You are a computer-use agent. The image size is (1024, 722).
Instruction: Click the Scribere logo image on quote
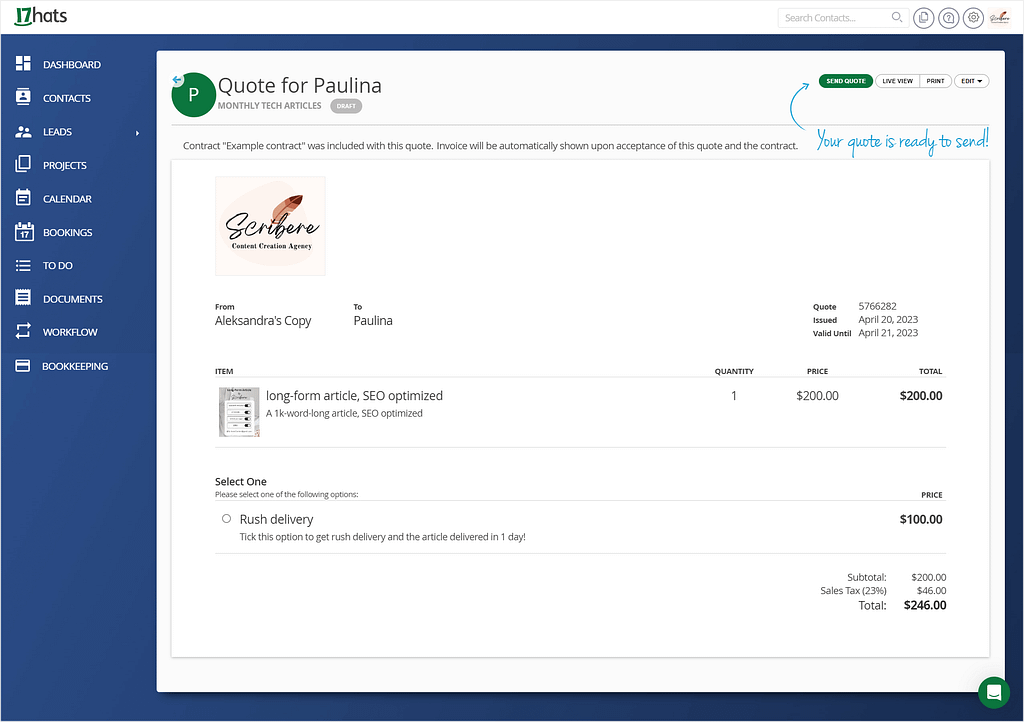[270, 226]
